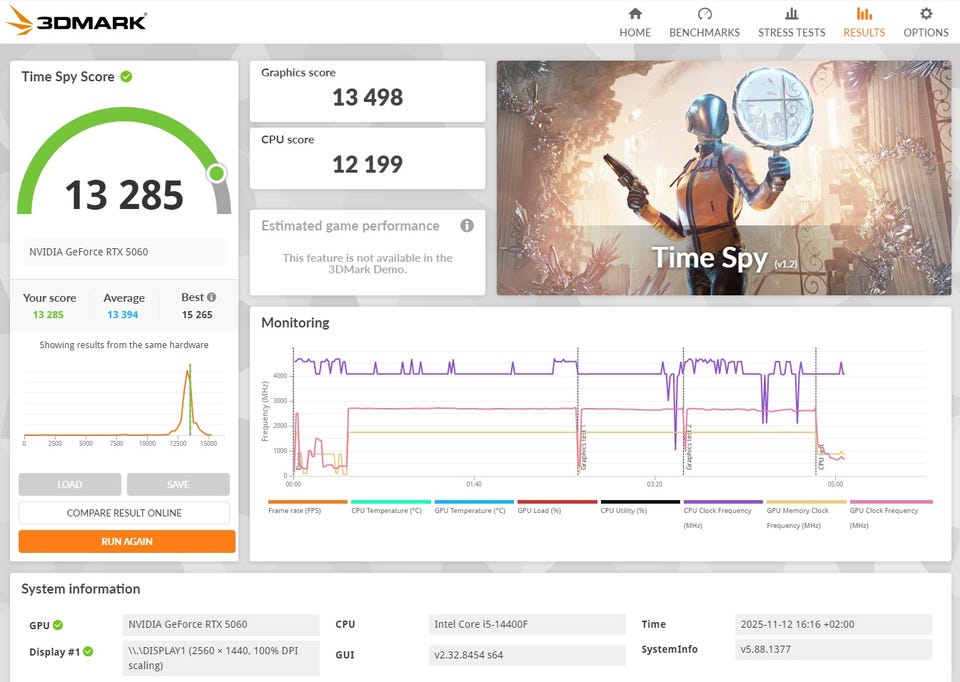Open the Options gear icon

click(926, 13)
